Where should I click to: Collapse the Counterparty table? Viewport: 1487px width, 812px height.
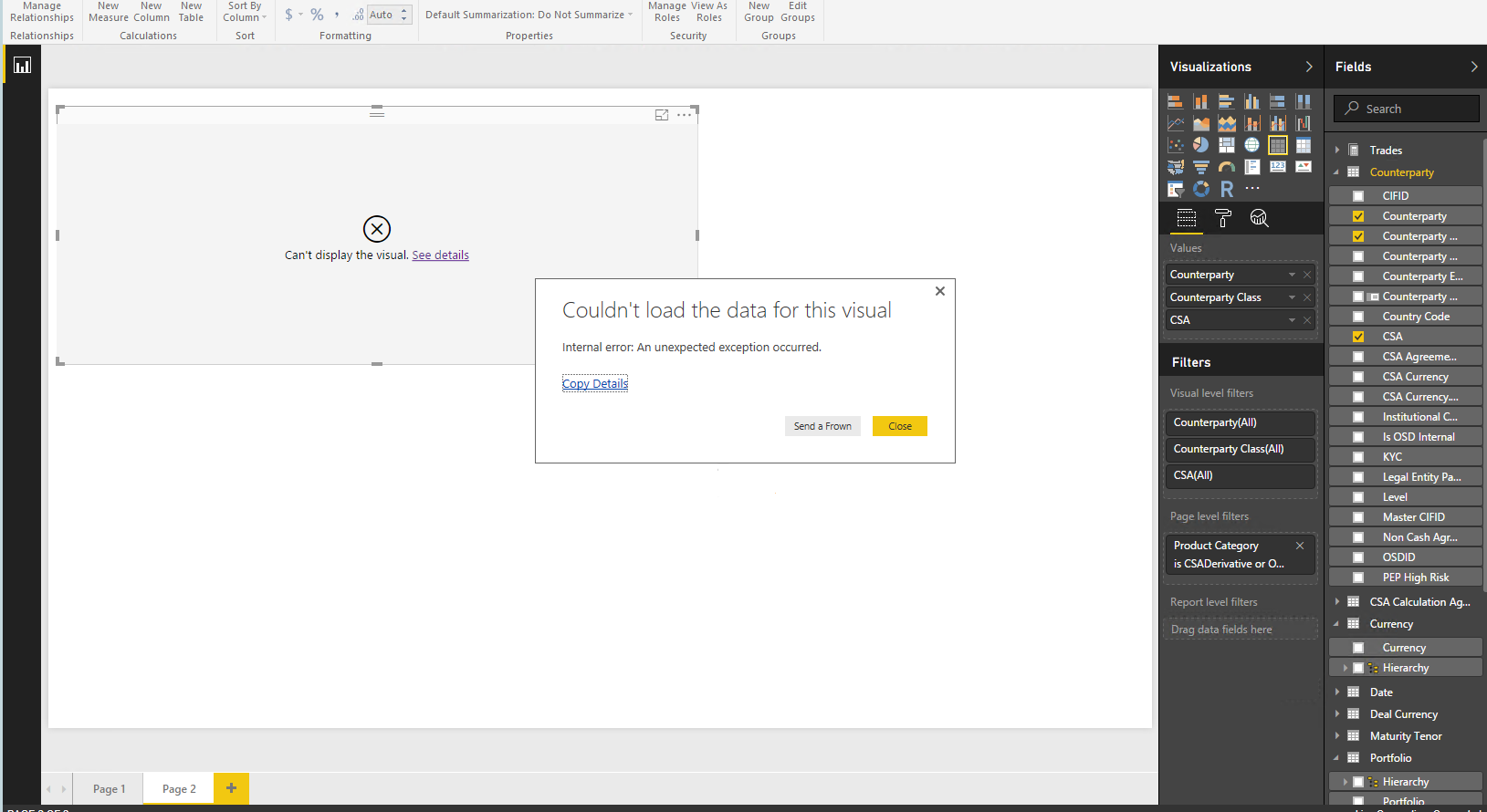tap(1337, 172)
